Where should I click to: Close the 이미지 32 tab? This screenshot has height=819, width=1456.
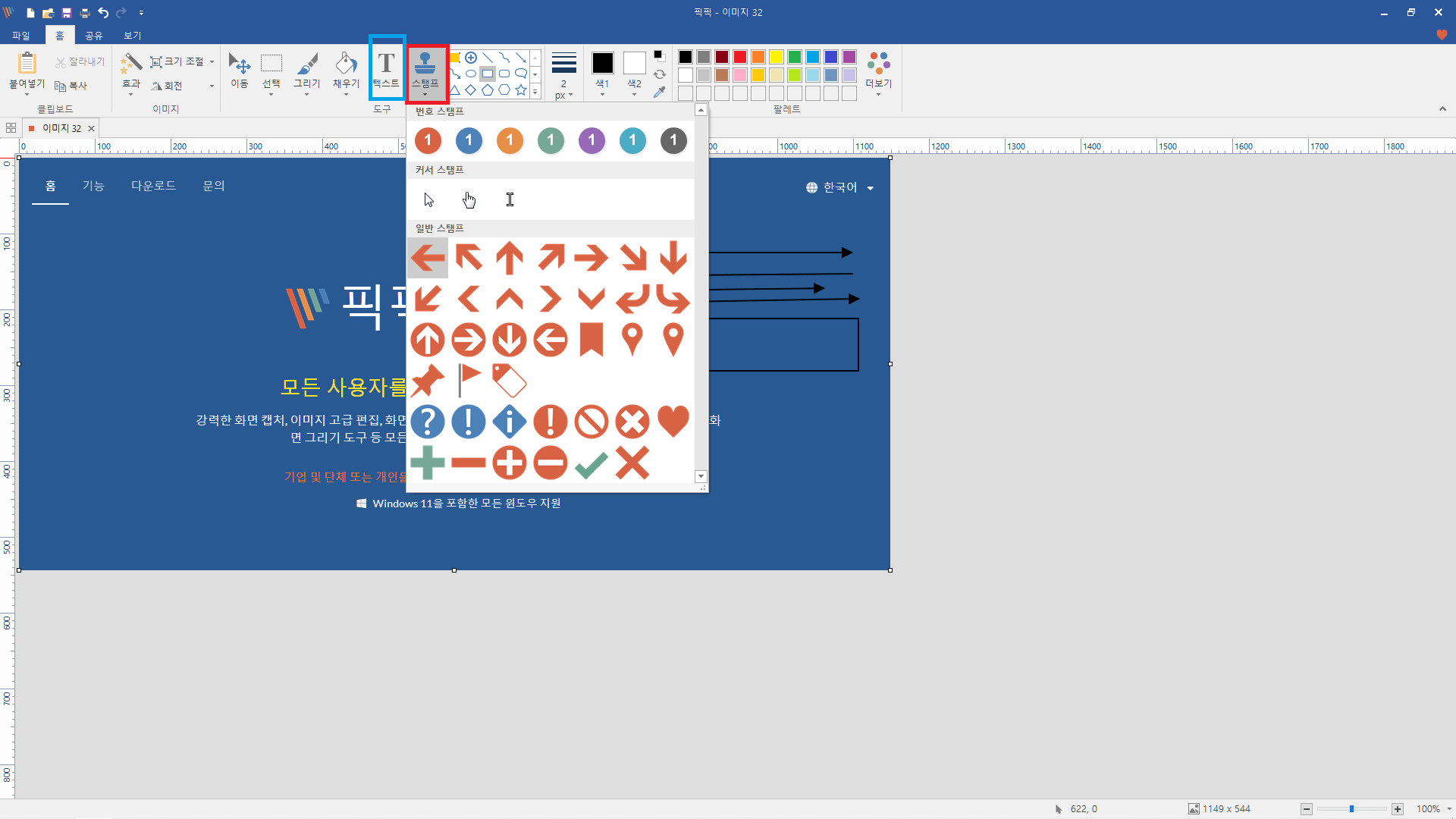click(x=91, y=128)
